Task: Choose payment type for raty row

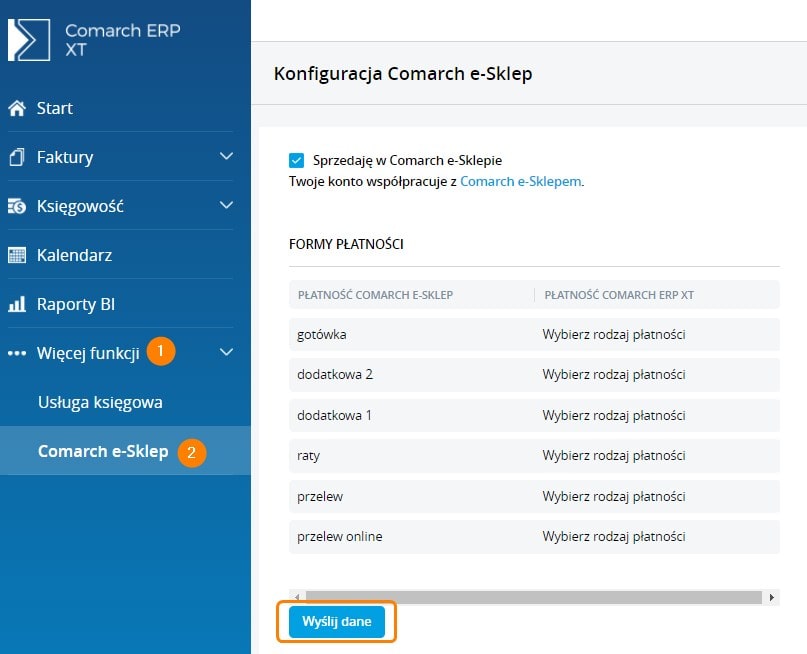Action: point(613,455)
